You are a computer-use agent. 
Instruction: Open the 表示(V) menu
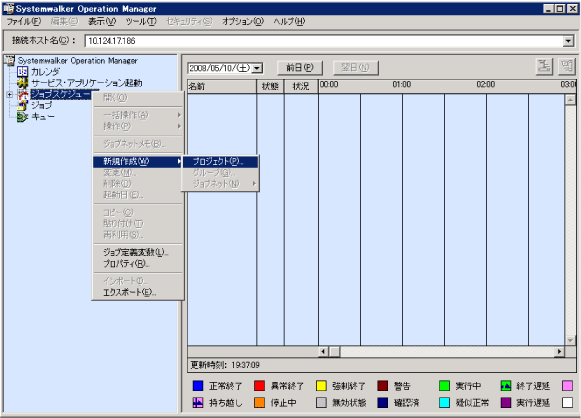point(102,21)
